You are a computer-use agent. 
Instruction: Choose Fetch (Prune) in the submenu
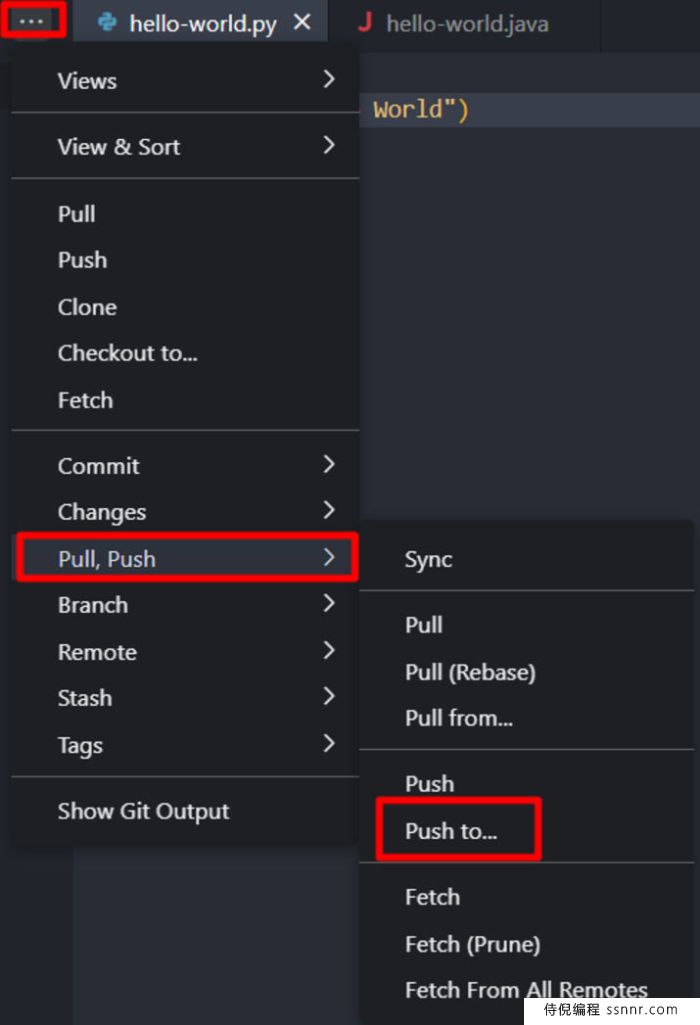pyautogui.click(x=526, y=943)
